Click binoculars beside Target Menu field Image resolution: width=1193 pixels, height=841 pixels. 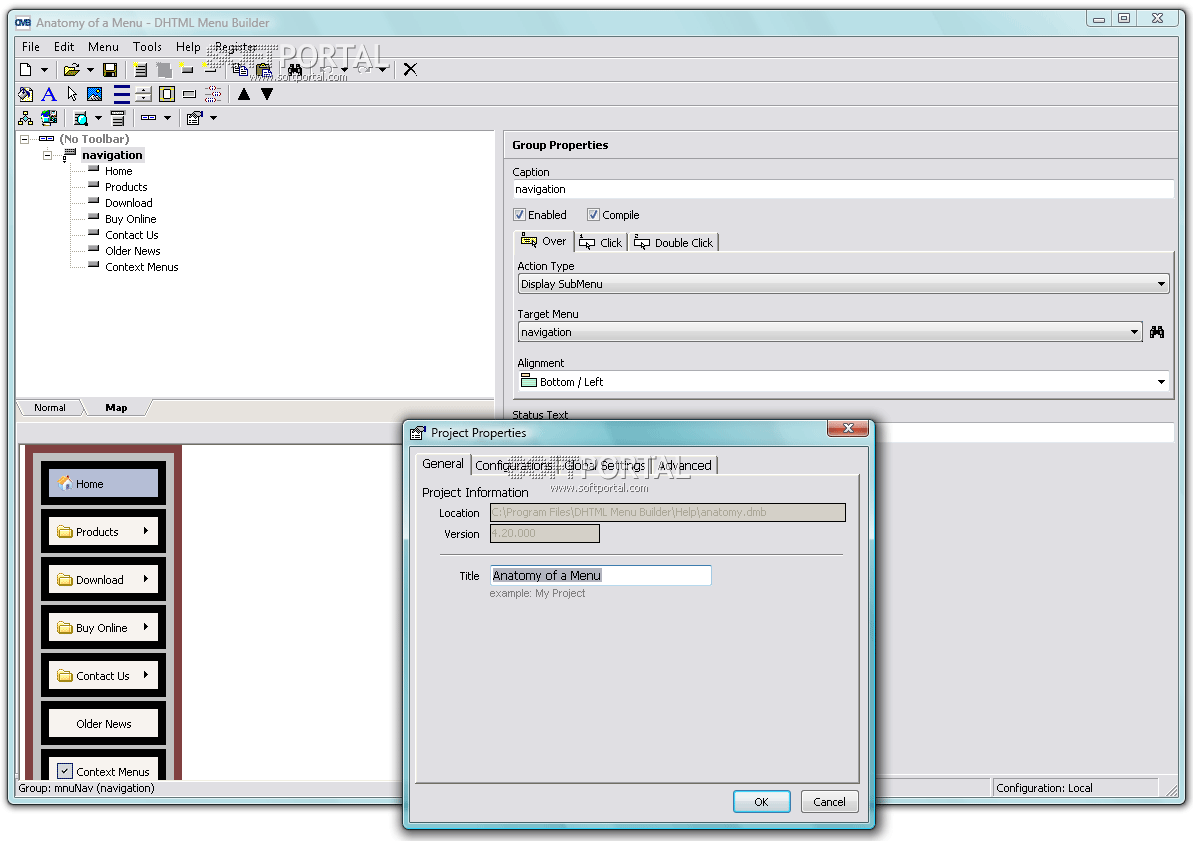point(1156,332)
